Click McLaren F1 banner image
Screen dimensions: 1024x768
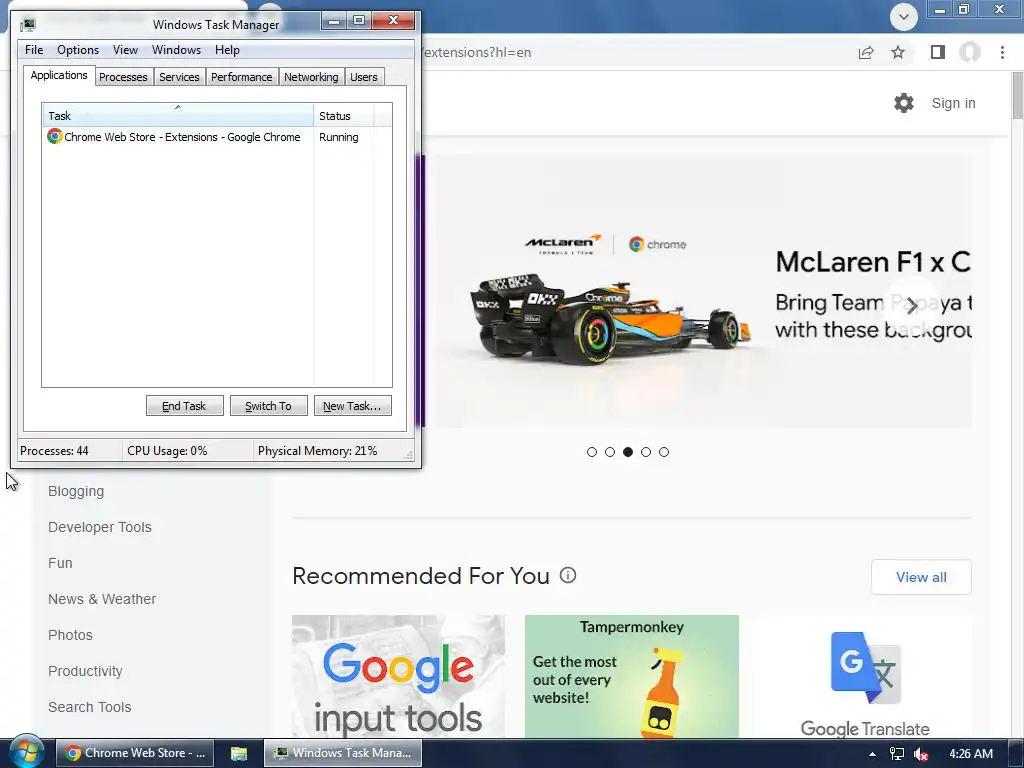pyautogui.click(x=704, y=292)
